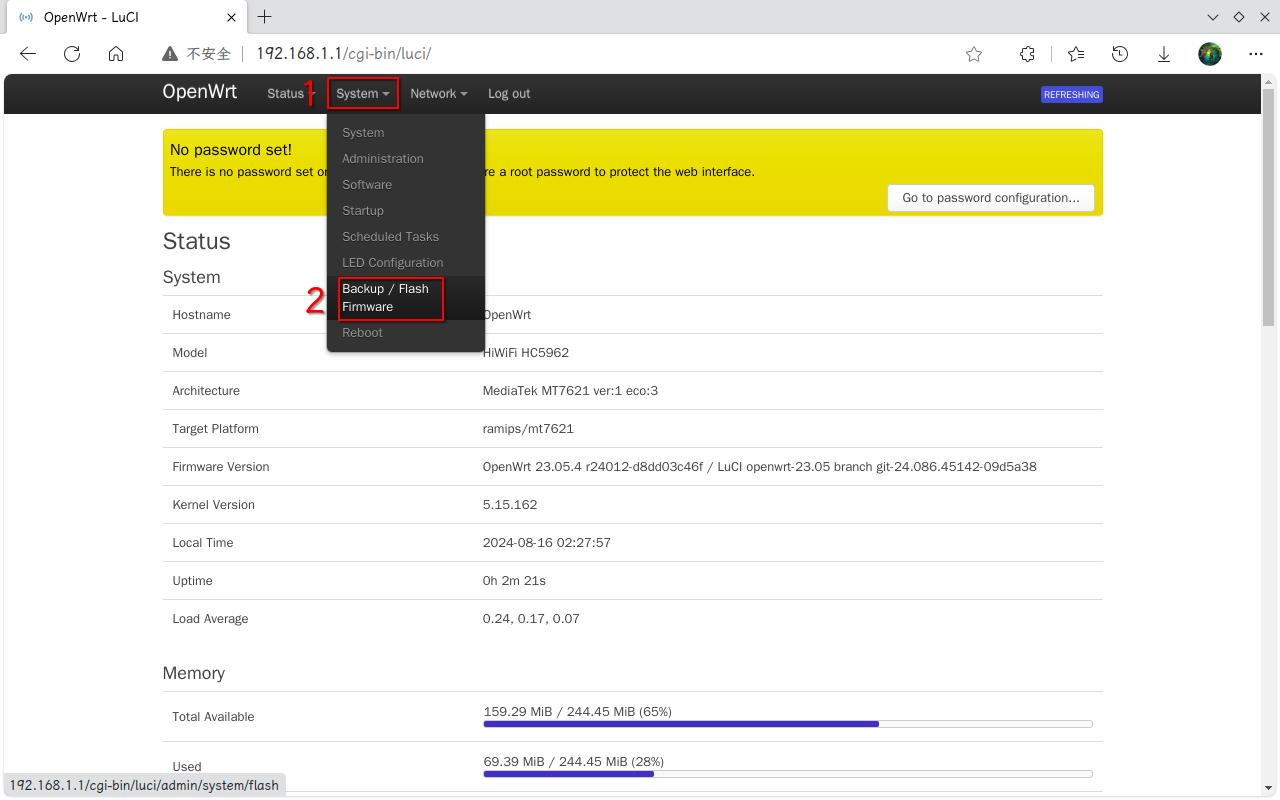Click the browser address bar URL

[343, 54]
